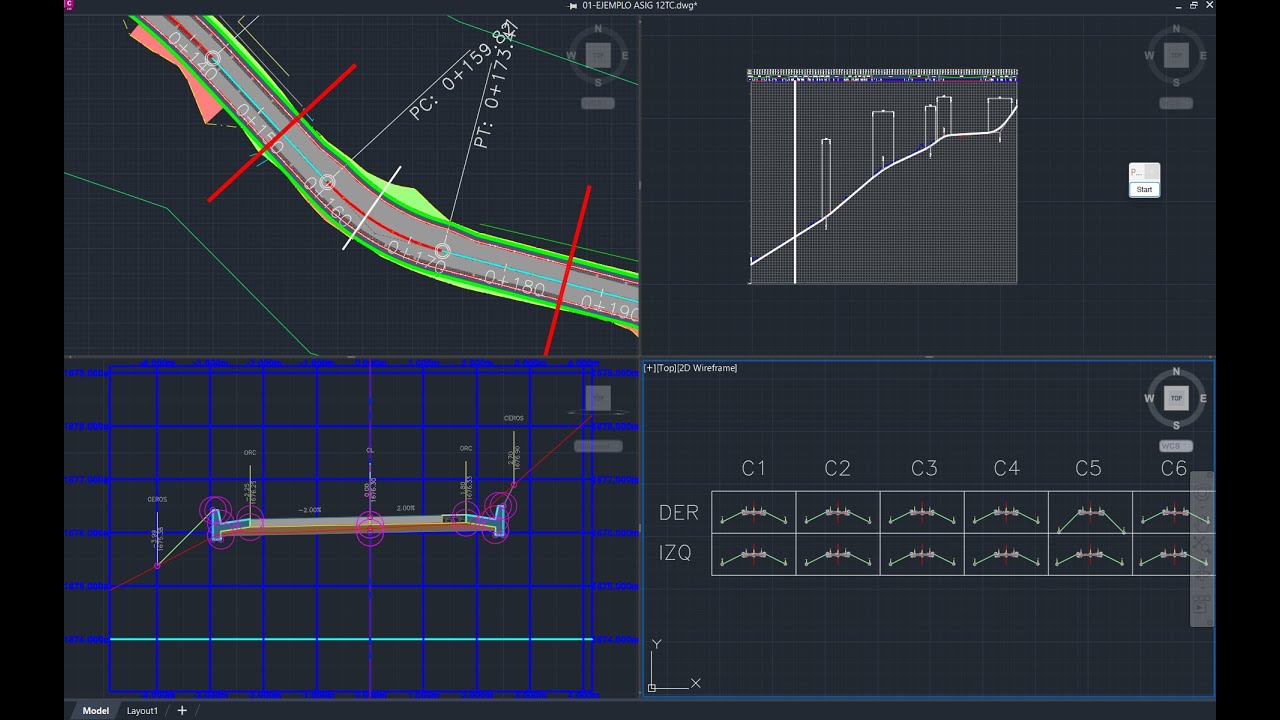
Task: Add a new layout with plus icon
Action: tap(181, 710)
